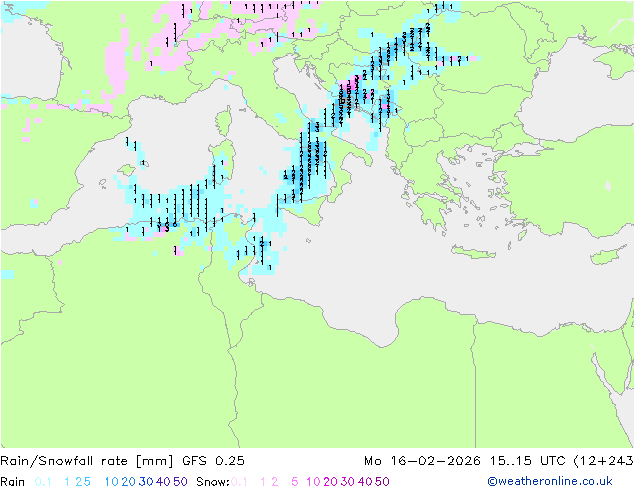Select the Snow legend value 40
Image resolution: width=634 pixels, height=490 pixels.
coord(365,482)
